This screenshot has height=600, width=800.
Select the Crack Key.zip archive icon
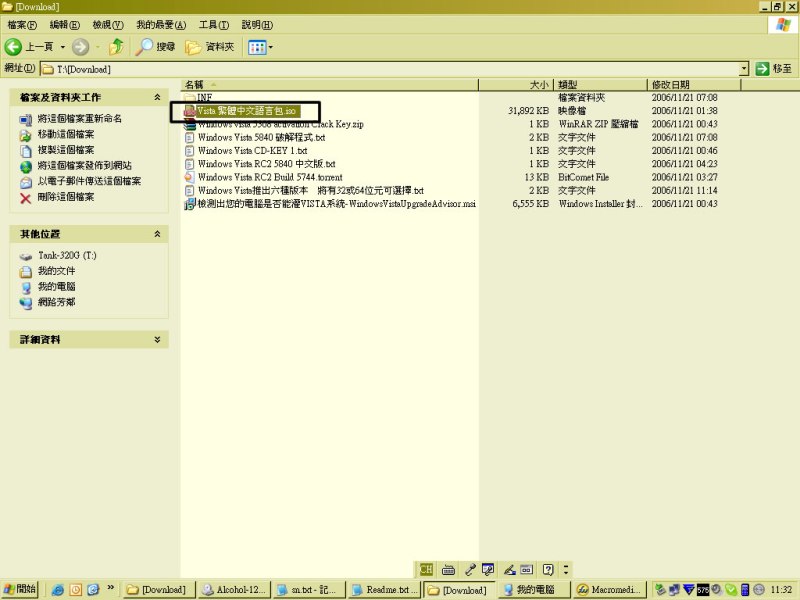190,124
